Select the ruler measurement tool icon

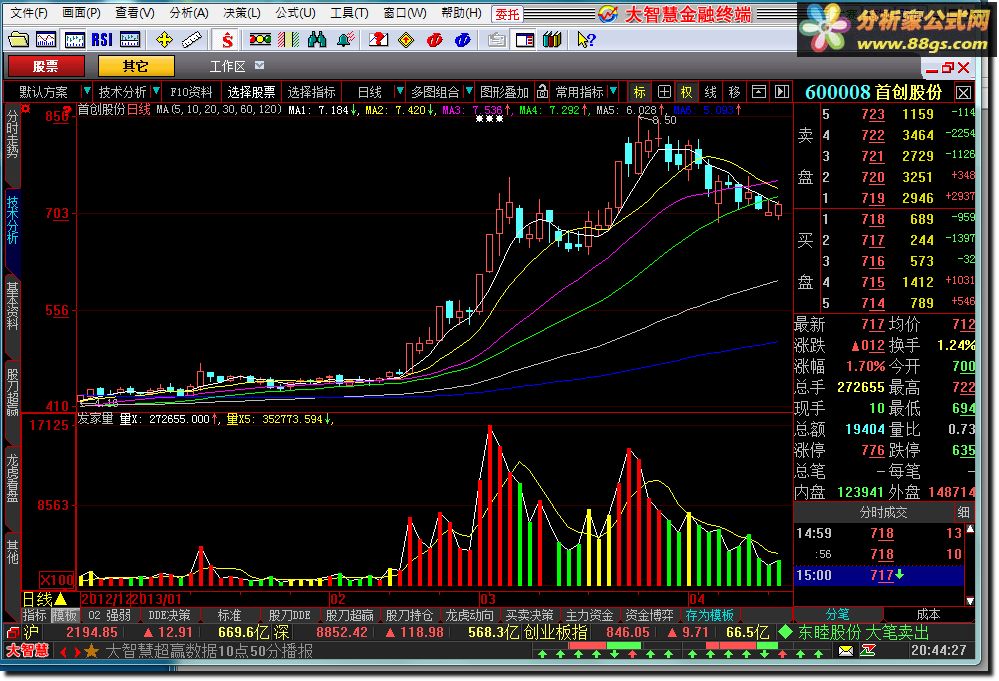192,39
